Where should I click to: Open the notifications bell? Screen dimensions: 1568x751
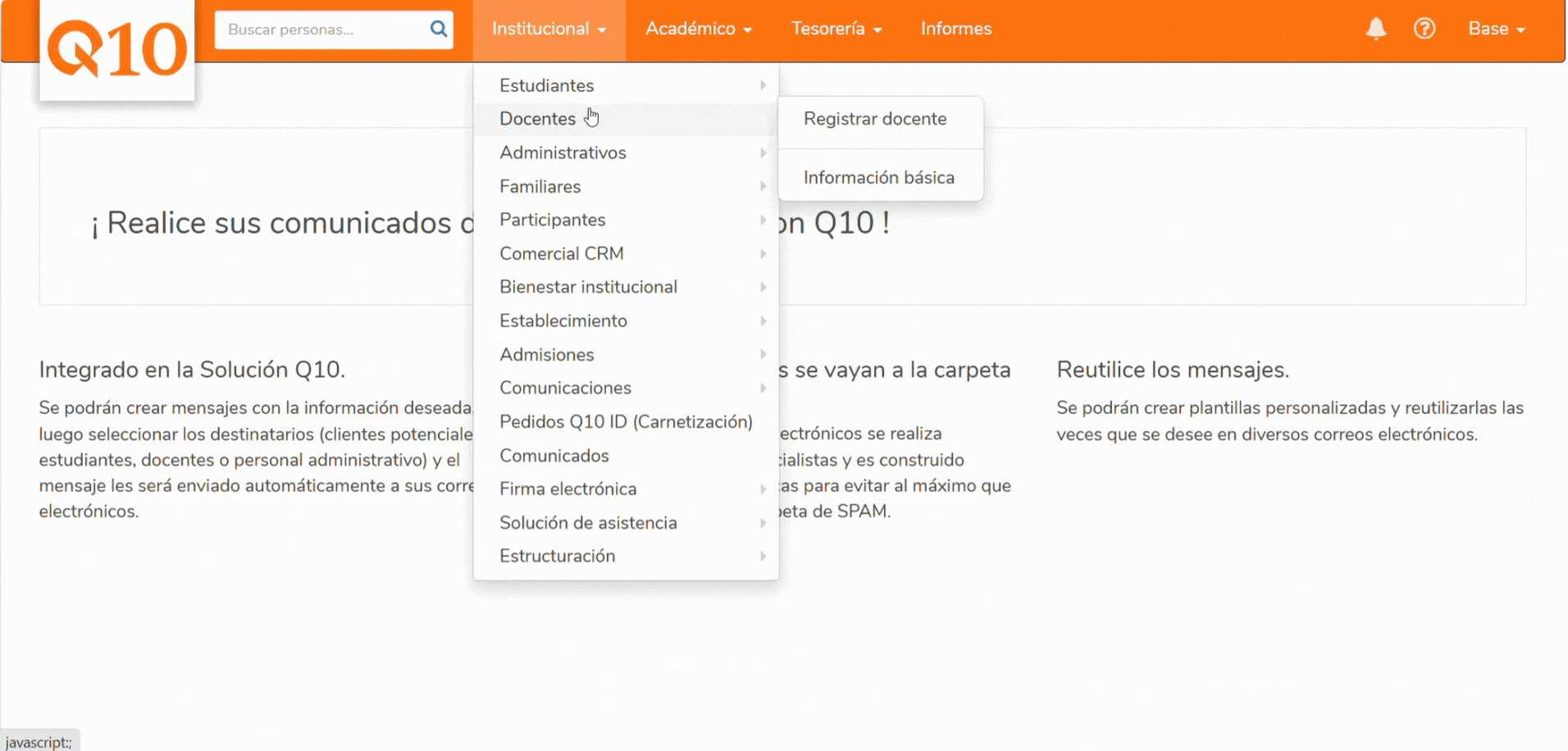click(x=1376, y=29)
